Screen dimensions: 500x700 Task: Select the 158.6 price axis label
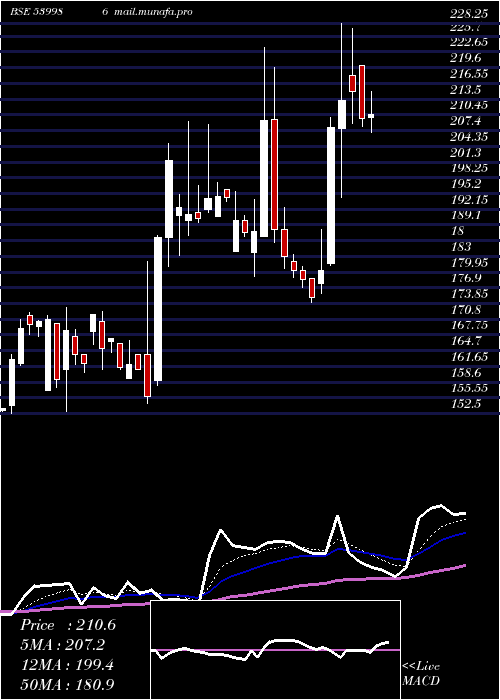[x=465, y=372]
